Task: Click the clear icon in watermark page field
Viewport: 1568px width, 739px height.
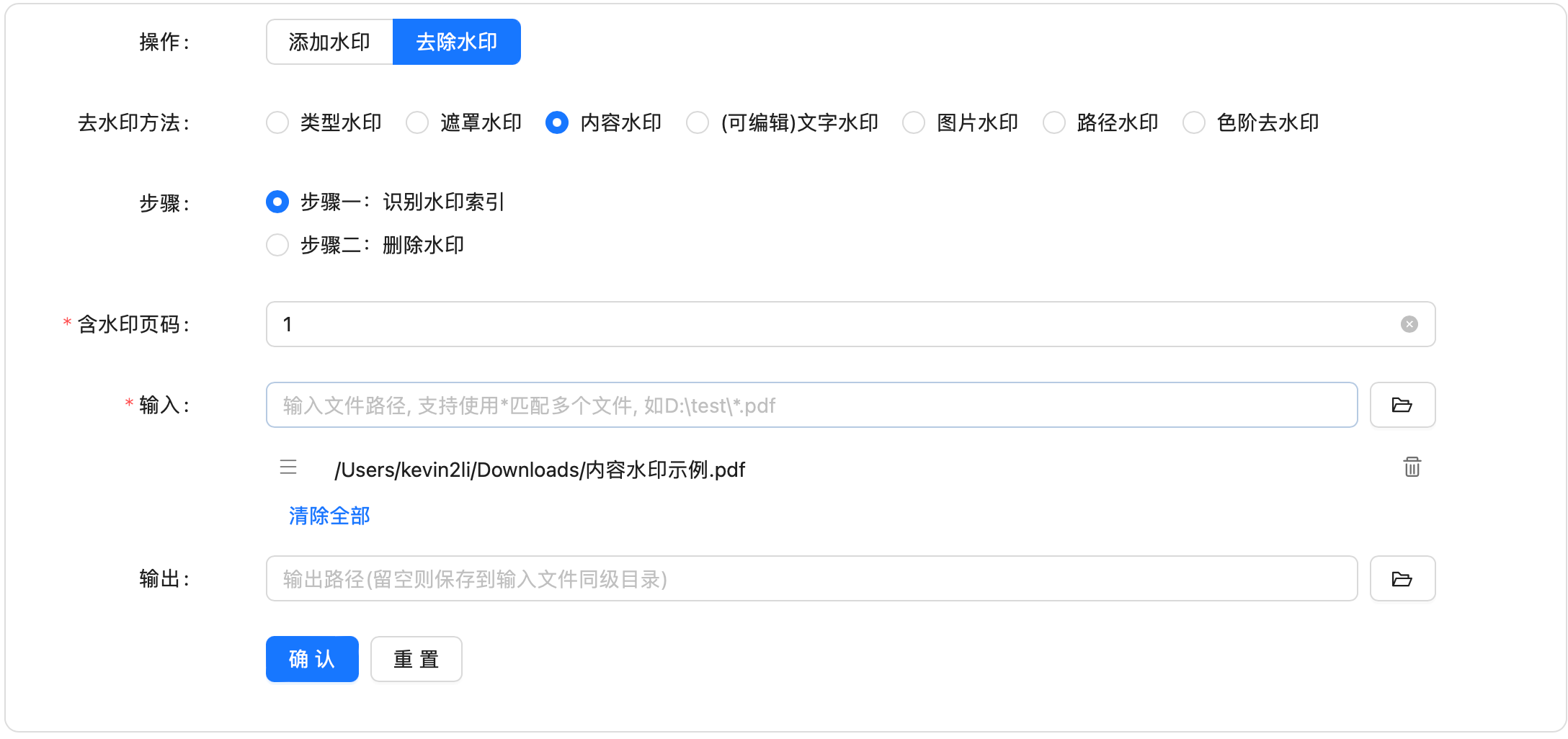Action: click(1409, 324)
